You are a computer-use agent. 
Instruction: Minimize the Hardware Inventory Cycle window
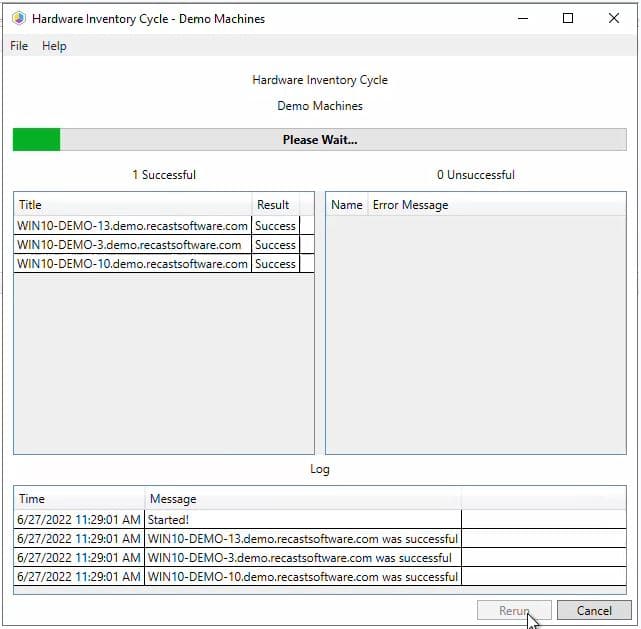pyautogui.click(x=522, y=18)
